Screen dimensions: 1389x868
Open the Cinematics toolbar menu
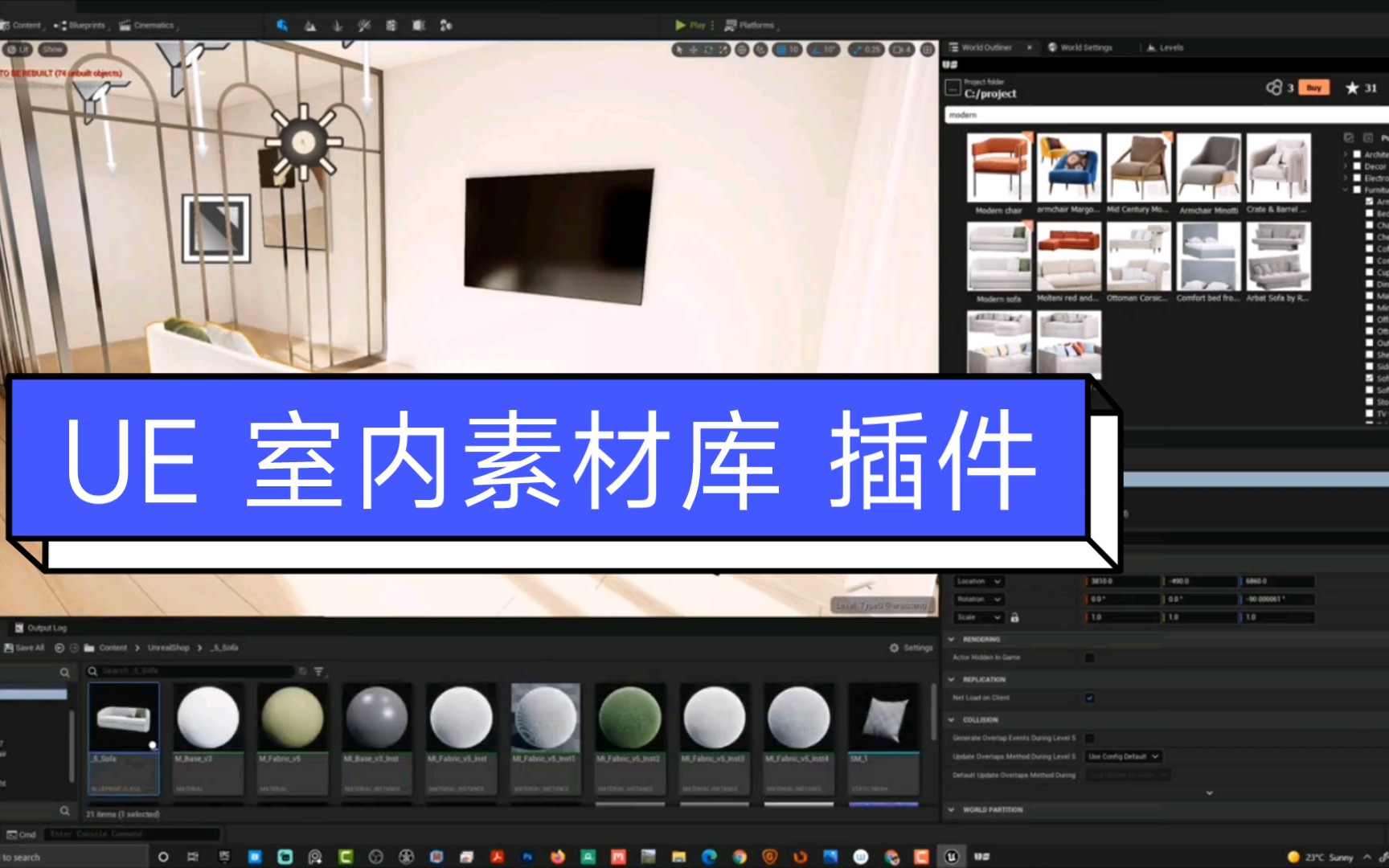point(149,25)
